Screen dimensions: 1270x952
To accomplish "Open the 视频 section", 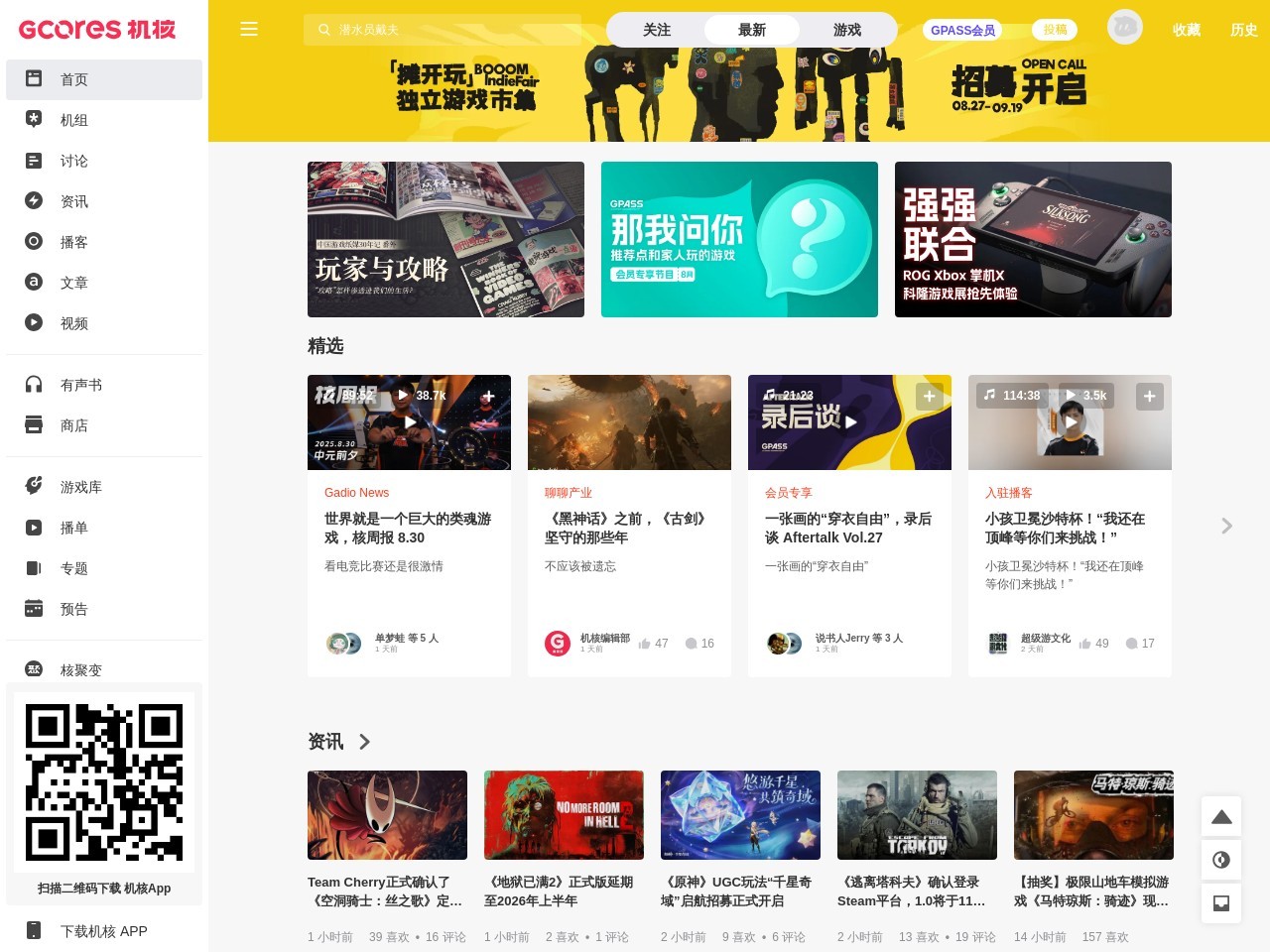I will [104, 323].
